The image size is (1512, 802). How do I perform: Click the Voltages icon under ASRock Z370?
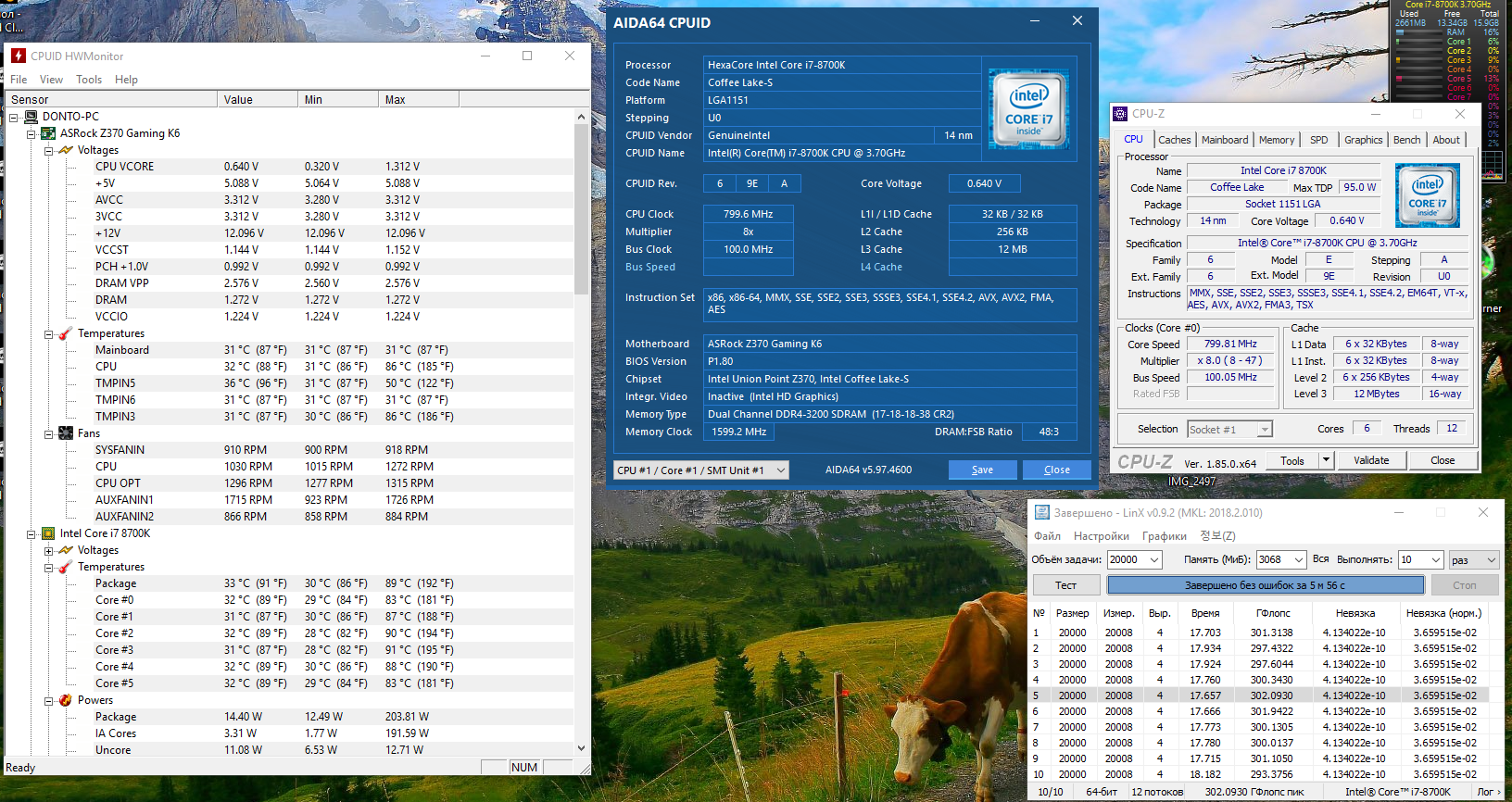[x=66, y=150]
